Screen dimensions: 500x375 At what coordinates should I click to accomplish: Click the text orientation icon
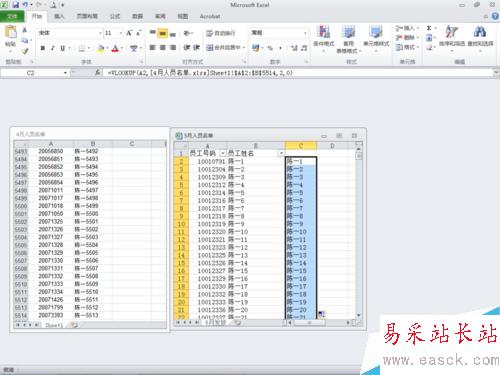tap(187, 33)
